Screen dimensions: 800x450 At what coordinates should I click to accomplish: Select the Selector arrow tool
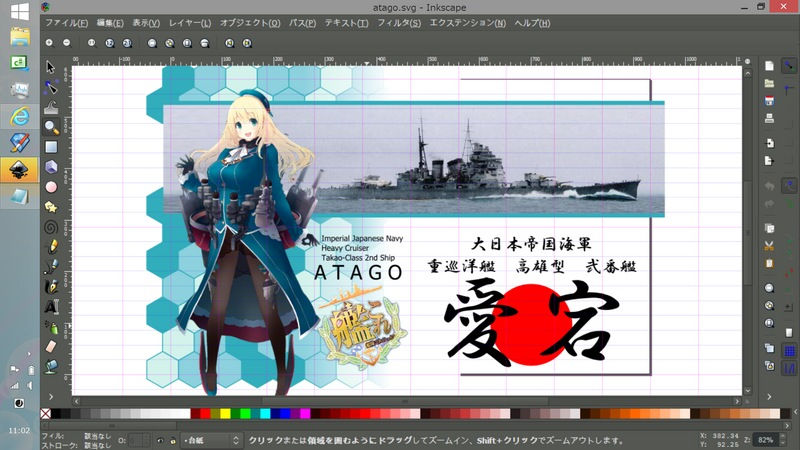(x=50, y=67)
